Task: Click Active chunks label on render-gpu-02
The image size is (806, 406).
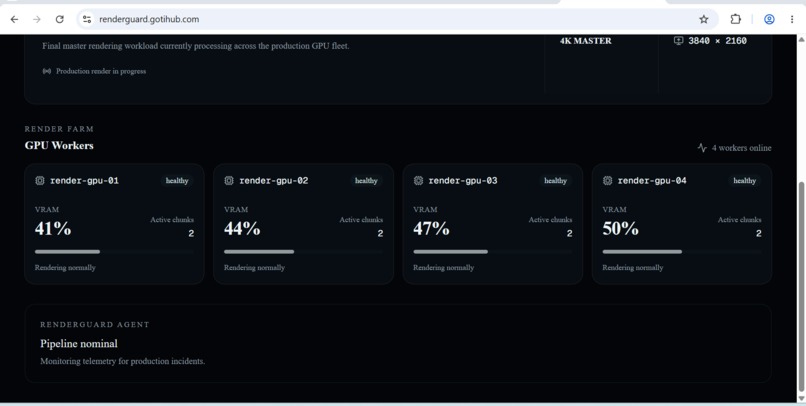Action: [361, 219]
